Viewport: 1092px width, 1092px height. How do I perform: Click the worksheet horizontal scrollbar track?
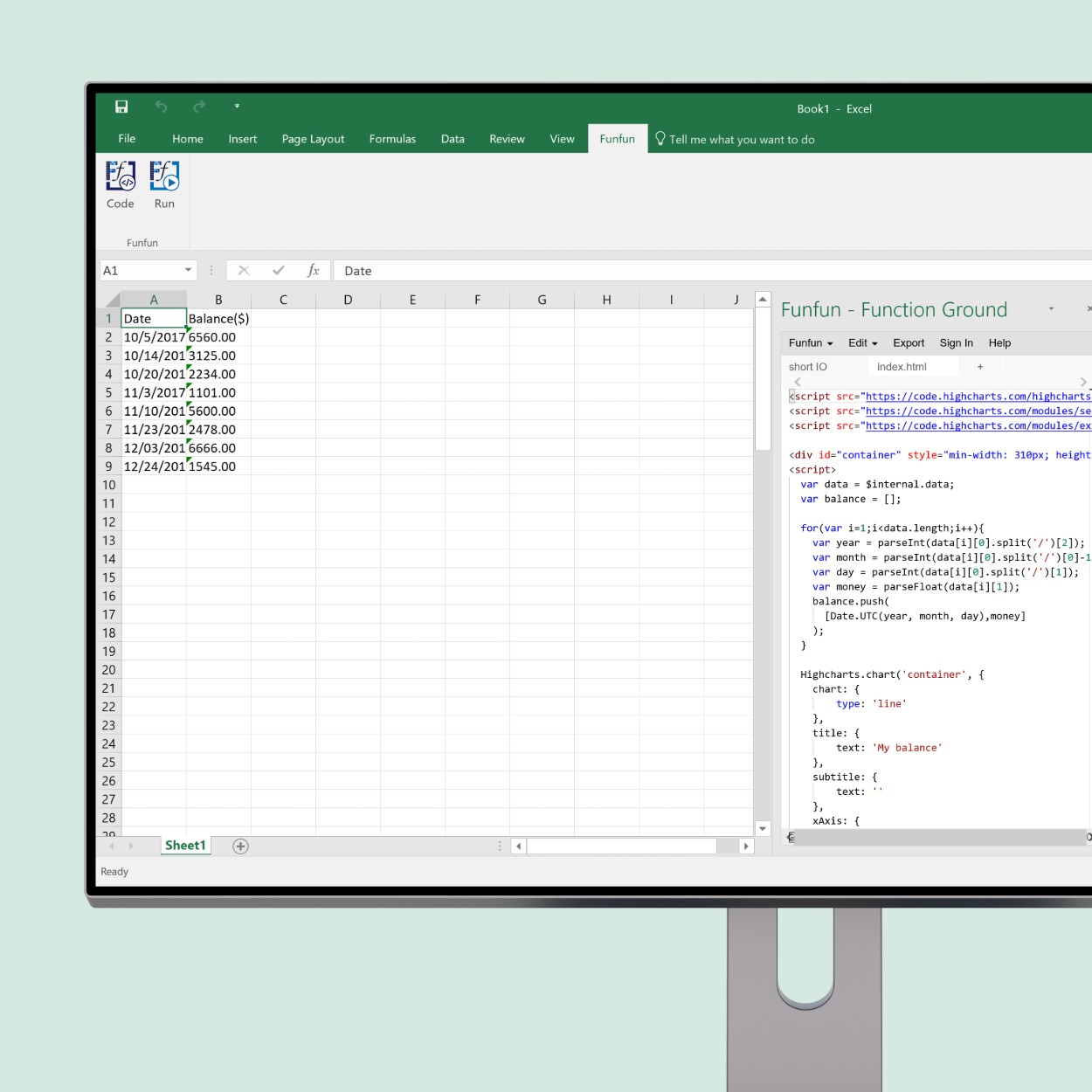(x=622, y=846)
